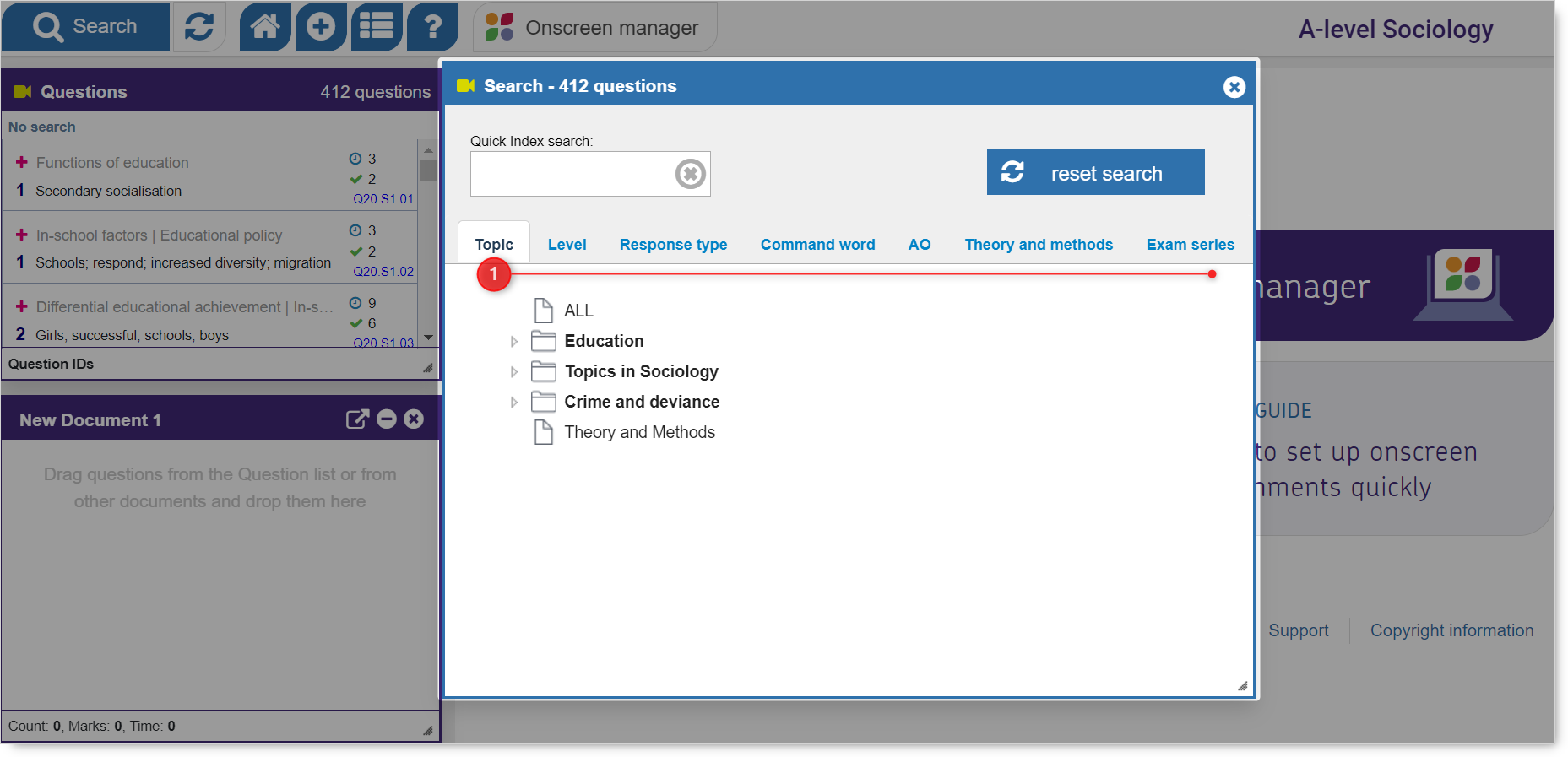Switch to the Level tab
Image resolution: width=1568 pixels, height=757 pixels.
567,245
